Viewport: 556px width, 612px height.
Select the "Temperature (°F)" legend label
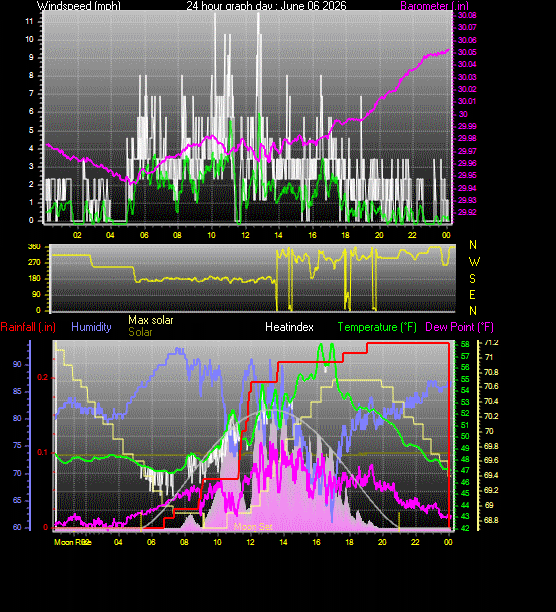coord(377,327)
